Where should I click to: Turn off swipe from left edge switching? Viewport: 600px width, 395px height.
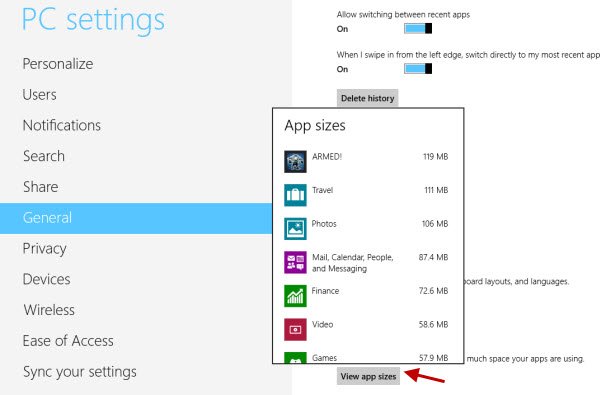(x=418, y=69)
